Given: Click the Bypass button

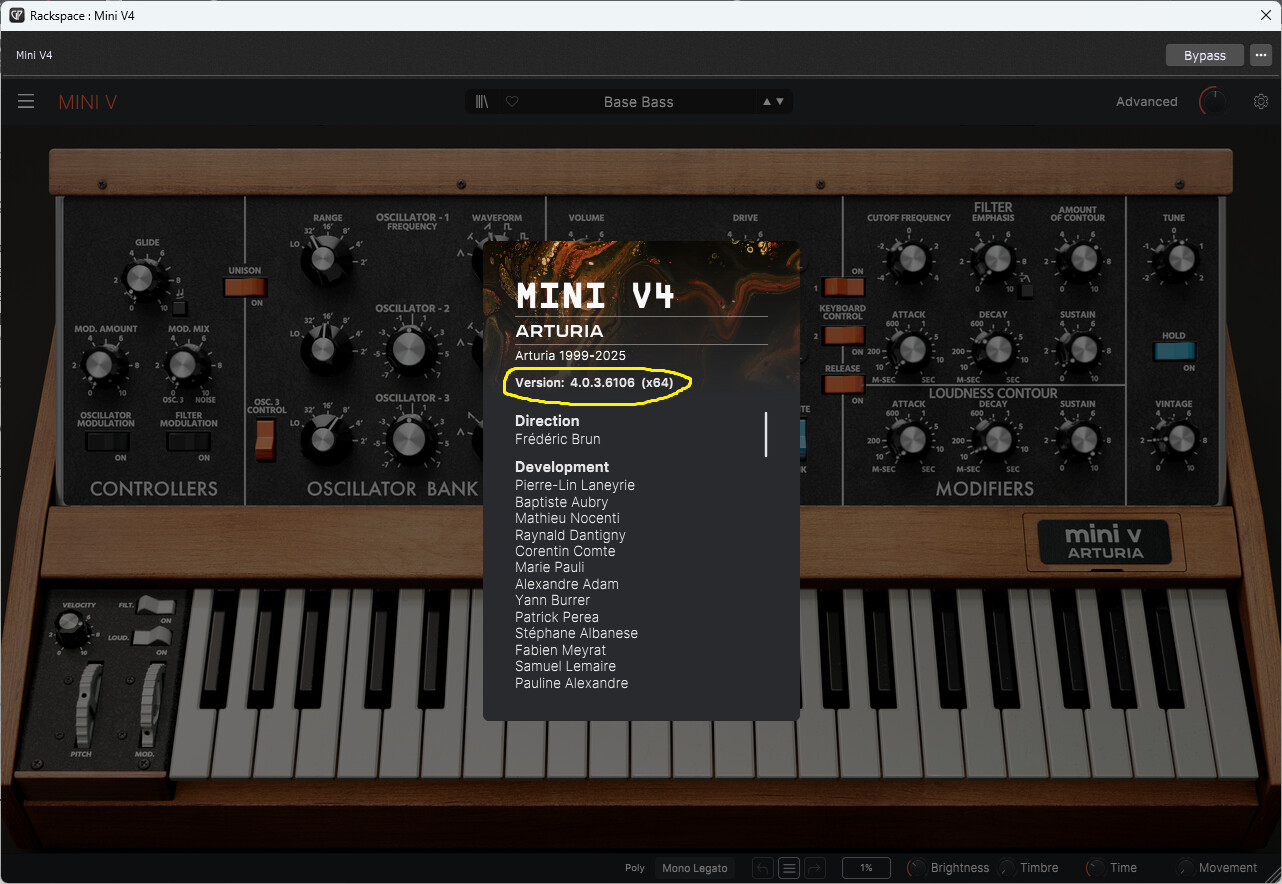Looking at the screenshot, I should pos(1204,55).
